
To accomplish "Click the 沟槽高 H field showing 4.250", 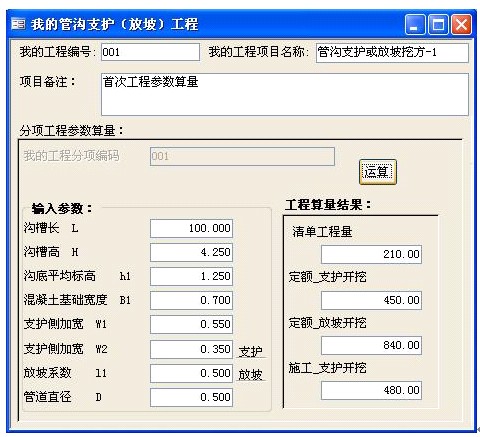I will point(191,252).
